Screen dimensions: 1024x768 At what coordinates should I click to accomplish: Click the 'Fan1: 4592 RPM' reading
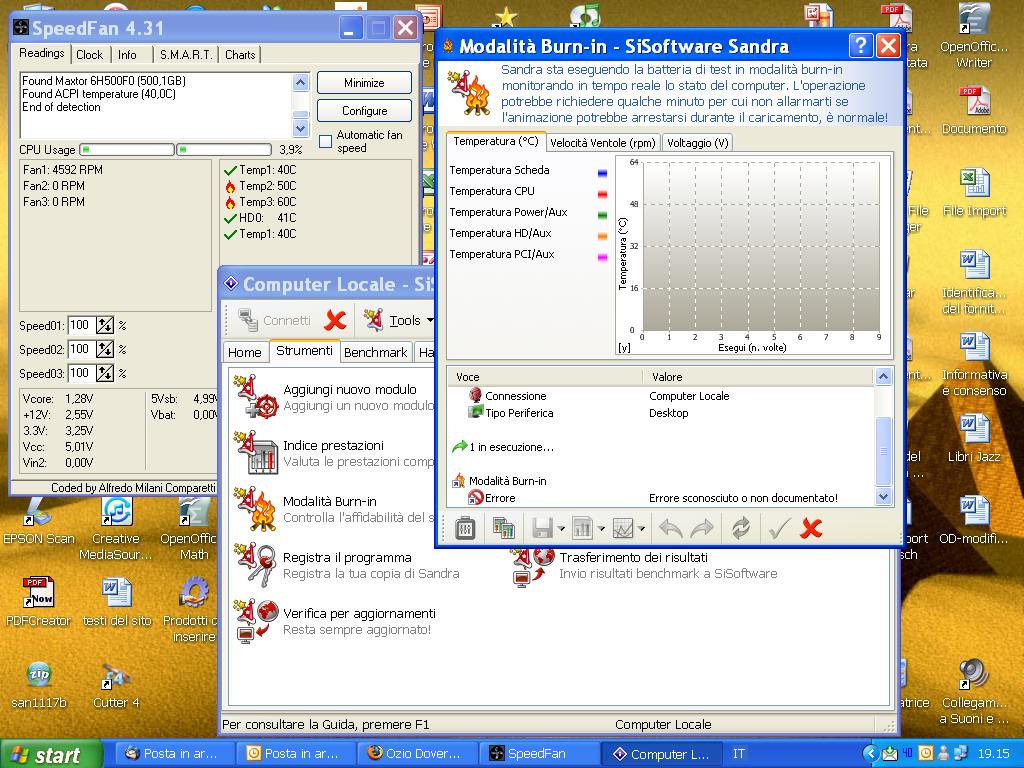pyautogui.click(x=63, y=170)
